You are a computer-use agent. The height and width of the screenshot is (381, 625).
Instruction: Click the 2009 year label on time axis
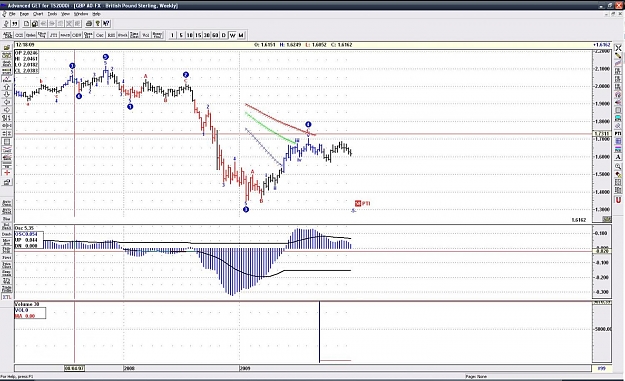click(x=245, y=368)
